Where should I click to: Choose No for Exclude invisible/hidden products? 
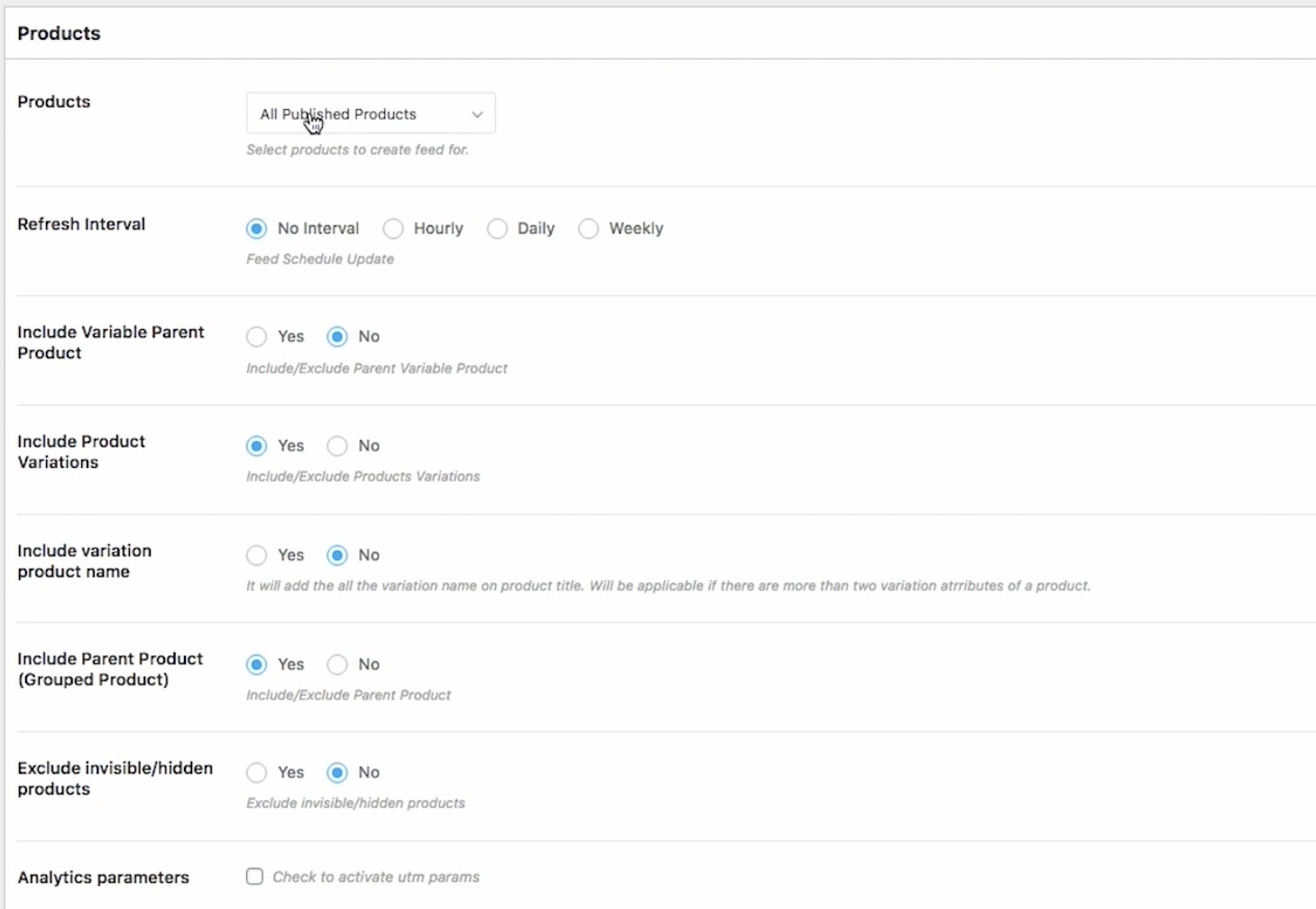click(x=337, y=773)
